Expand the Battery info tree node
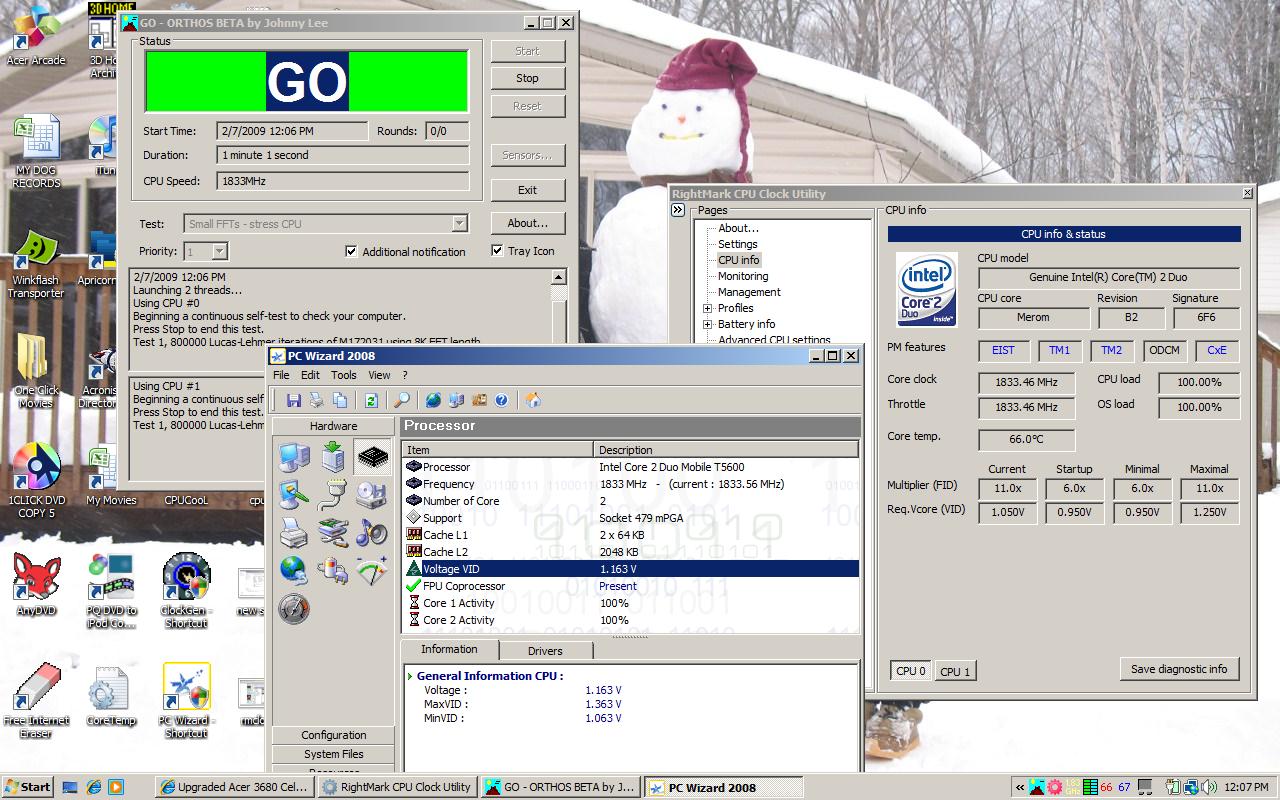Image resolution: width=1280 pixels, height=800 pixels. 707,324
